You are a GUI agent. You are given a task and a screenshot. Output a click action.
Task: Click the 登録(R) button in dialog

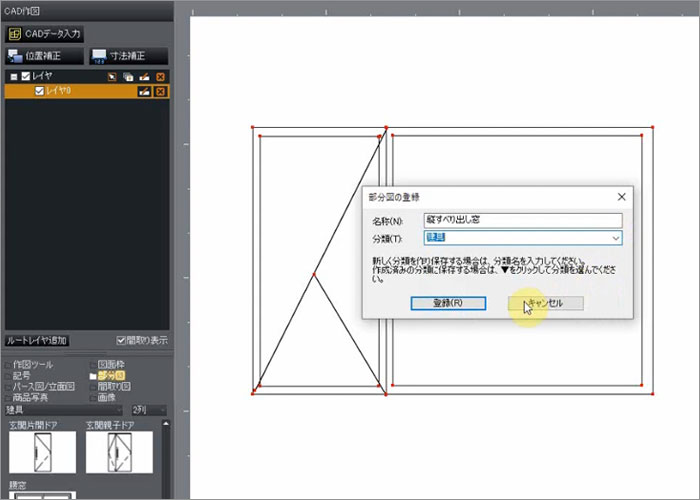tap(448, 303)
